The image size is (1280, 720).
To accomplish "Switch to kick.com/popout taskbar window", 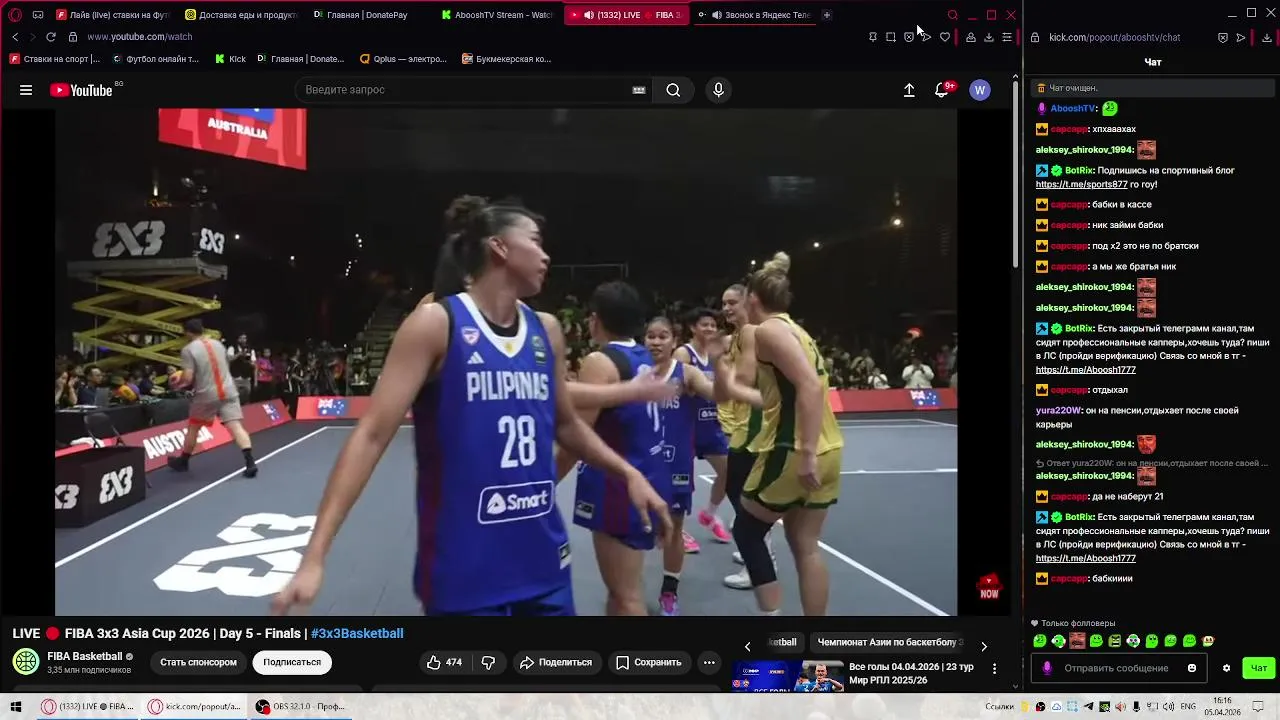I will pyautogui.click(x=195, y=706).
